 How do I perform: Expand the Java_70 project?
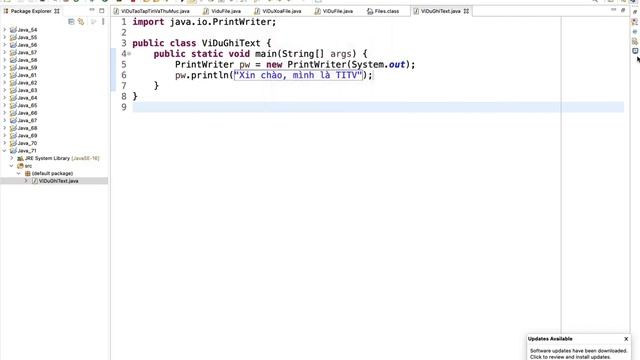pyautogui.click(x=4, y=143)
